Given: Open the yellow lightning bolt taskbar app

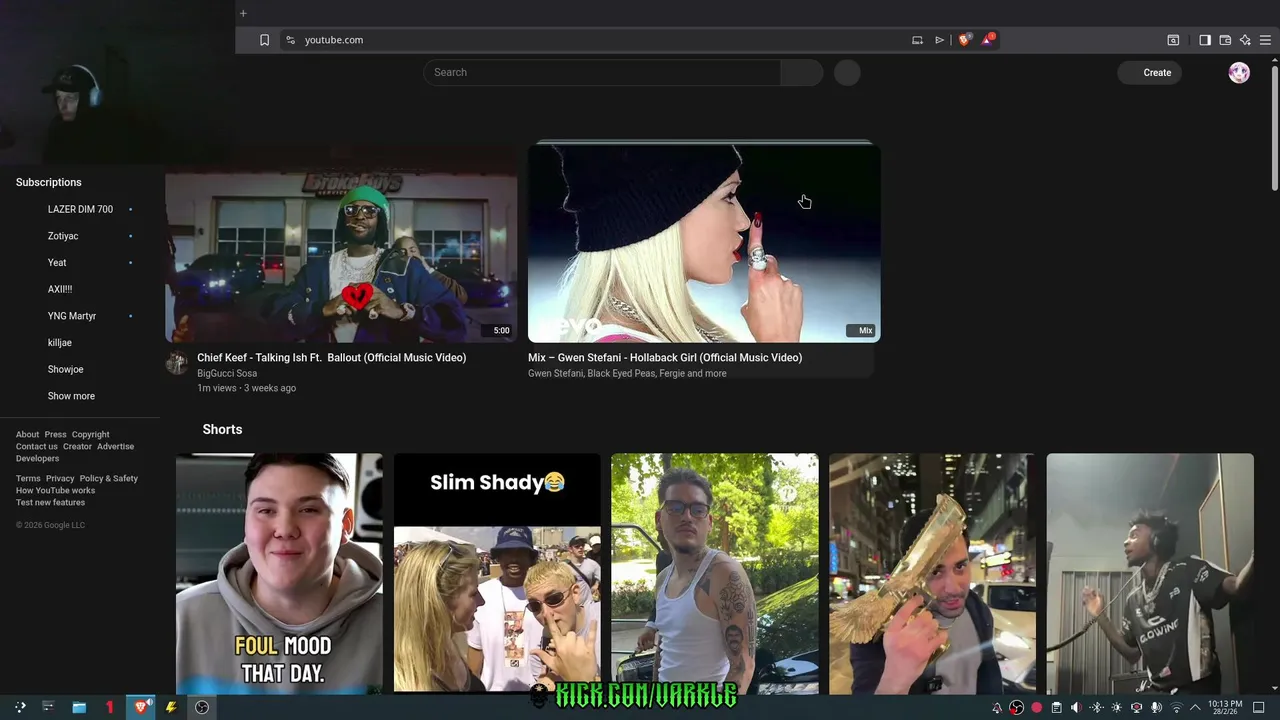Looking at the screenshot, I should (171, 707).
